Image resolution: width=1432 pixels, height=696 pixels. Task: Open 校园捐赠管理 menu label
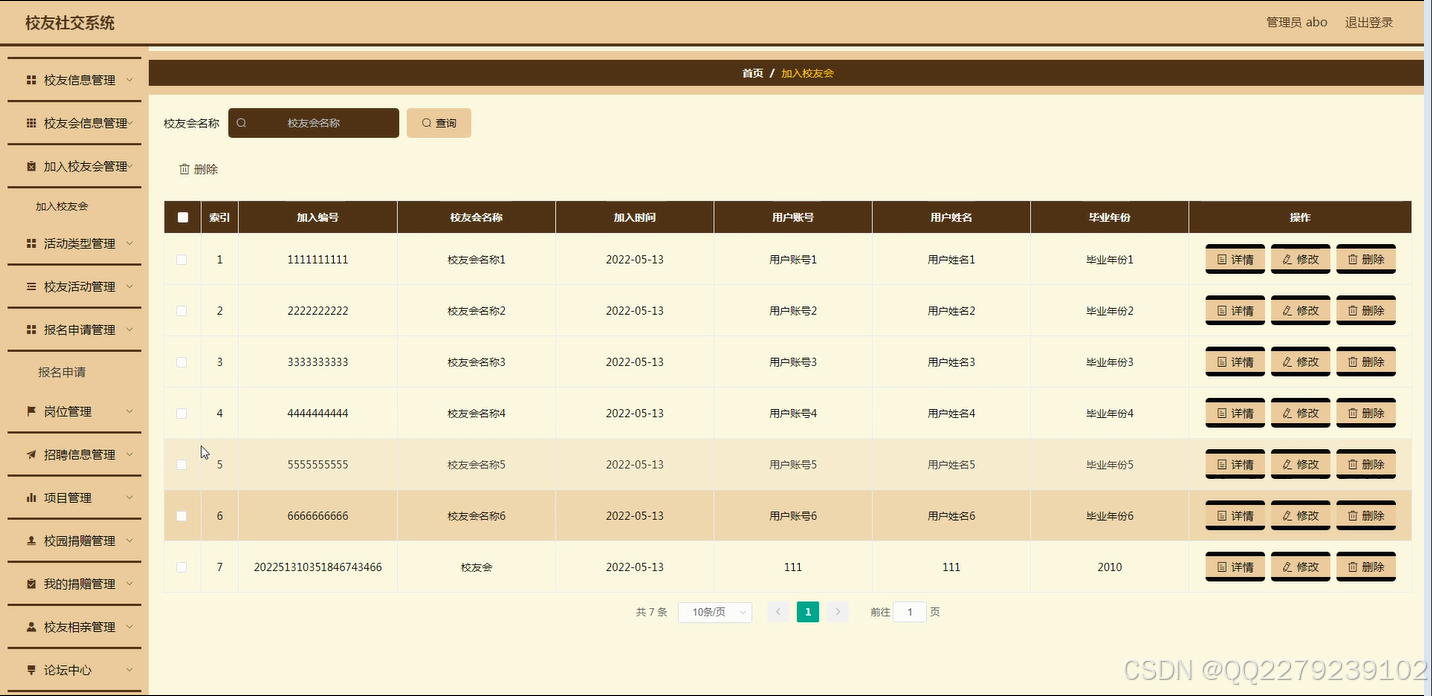click(x=80, y=540)
